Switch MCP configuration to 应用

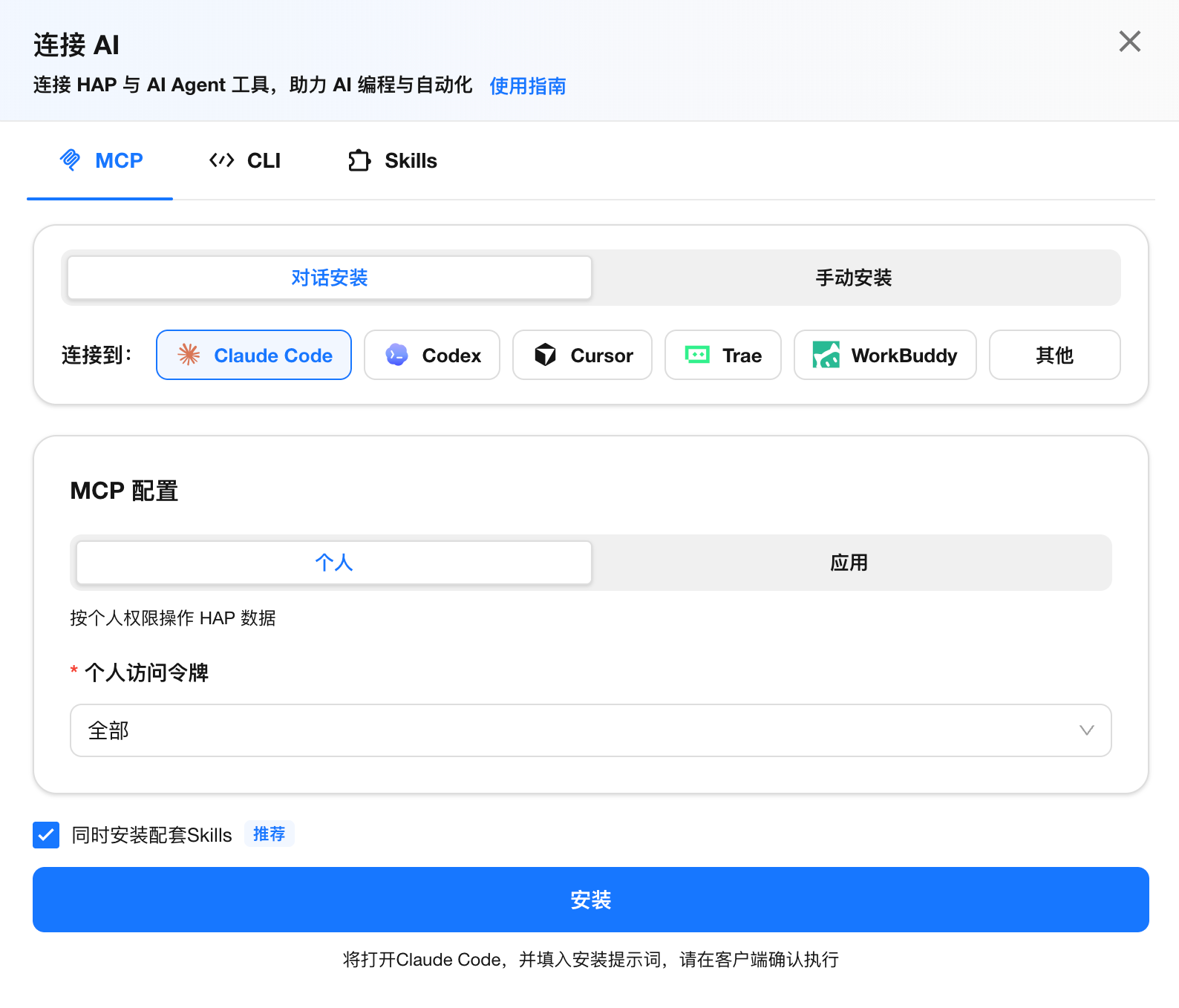[x=849, y=563]
